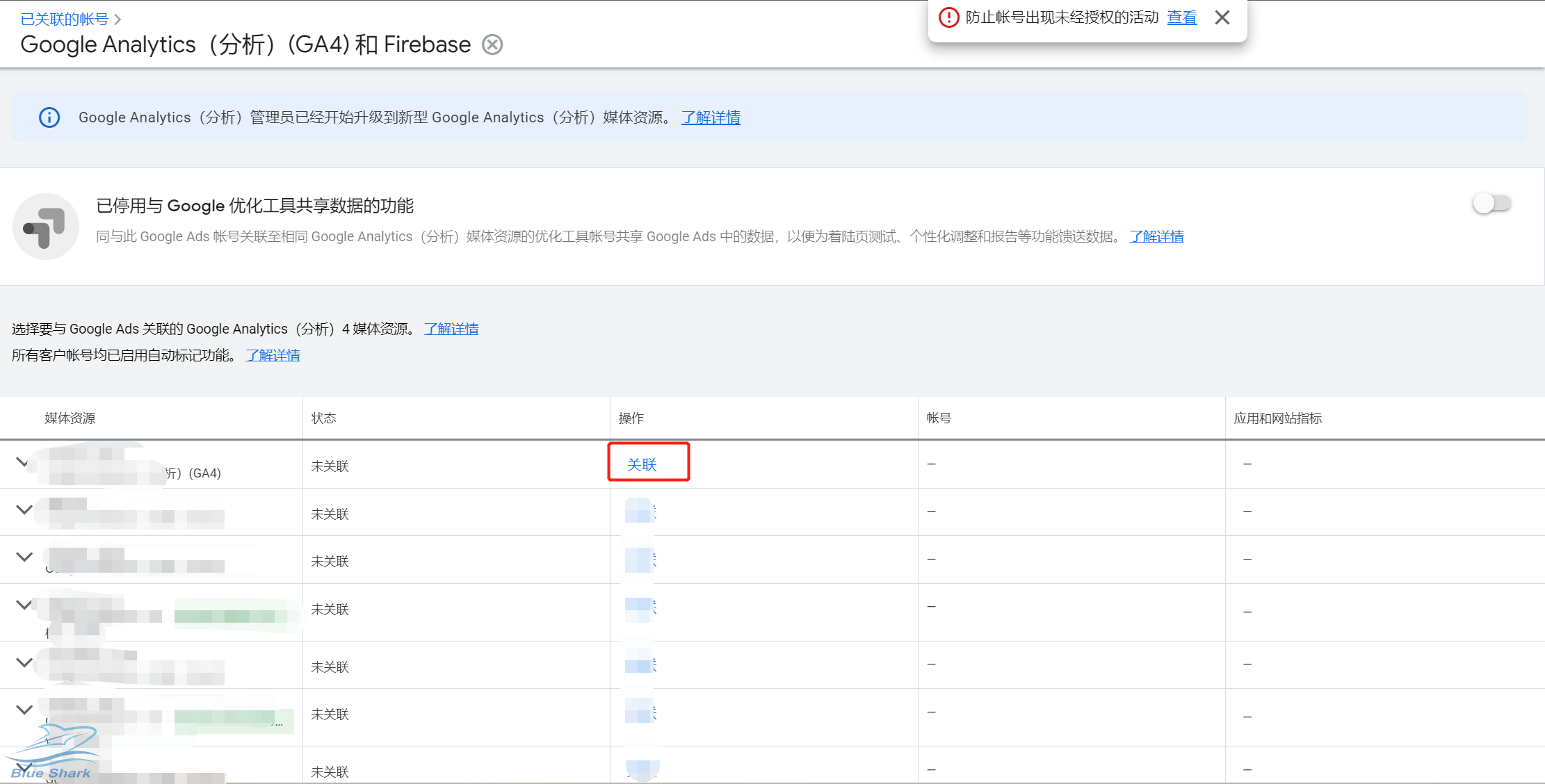The width and height of the screenshot is (1545, 784).
Task: Click the 操作 column header
Action: pyautogui.click(x=631, y=418)
